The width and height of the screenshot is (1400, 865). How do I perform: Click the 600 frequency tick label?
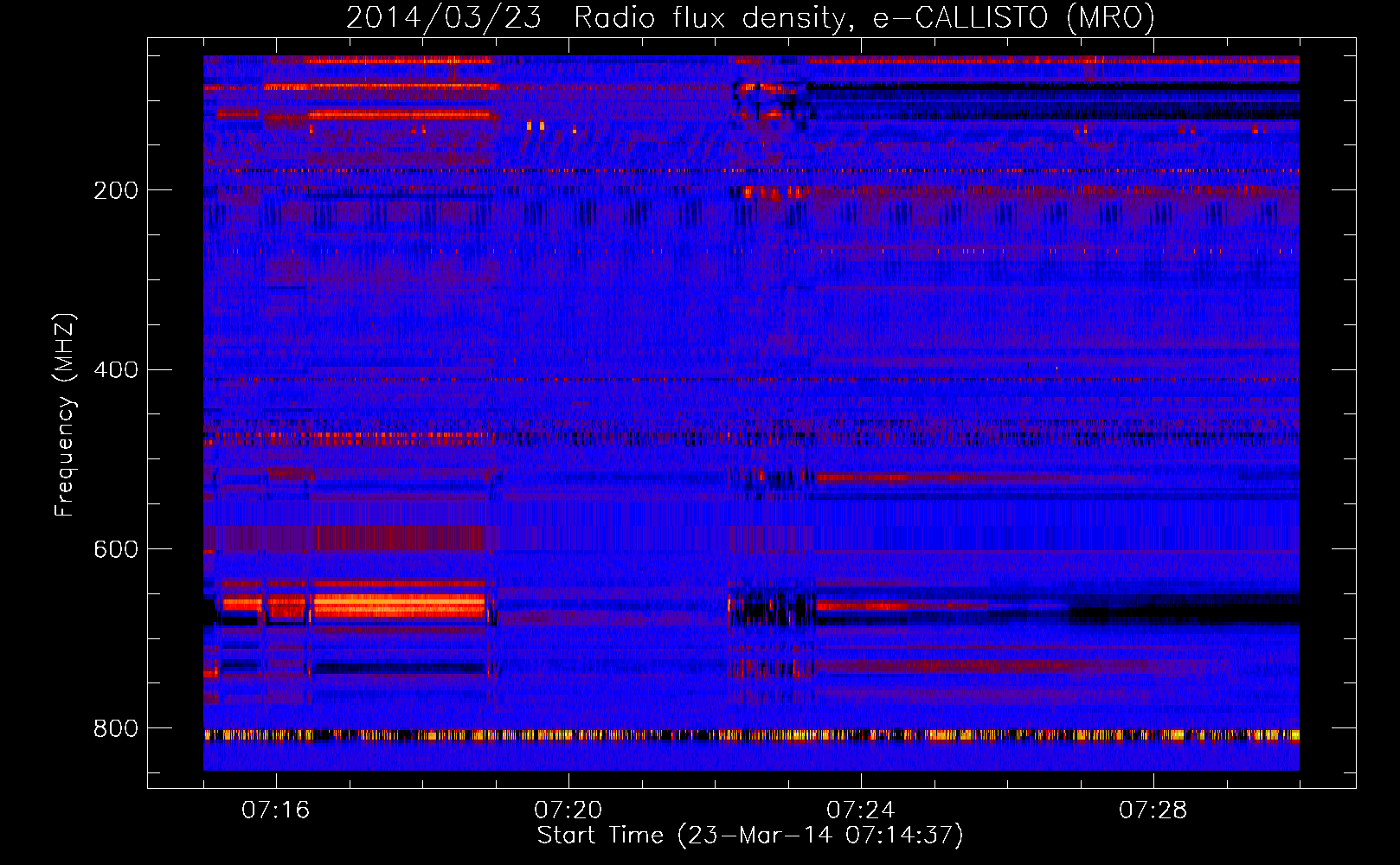click(115, 550)
